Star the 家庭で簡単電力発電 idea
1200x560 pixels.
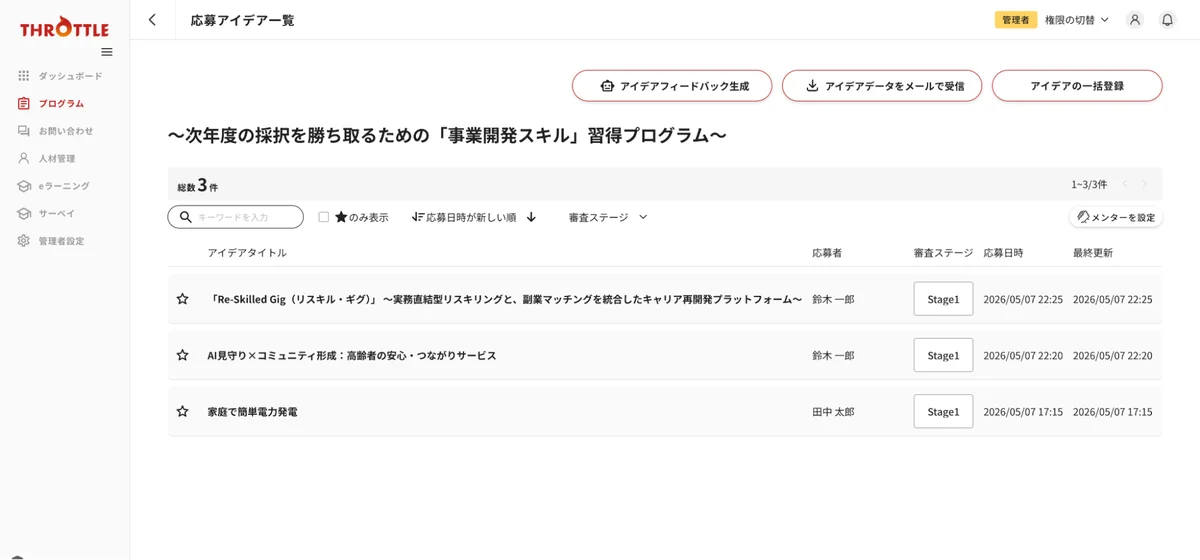click(182, 411)
